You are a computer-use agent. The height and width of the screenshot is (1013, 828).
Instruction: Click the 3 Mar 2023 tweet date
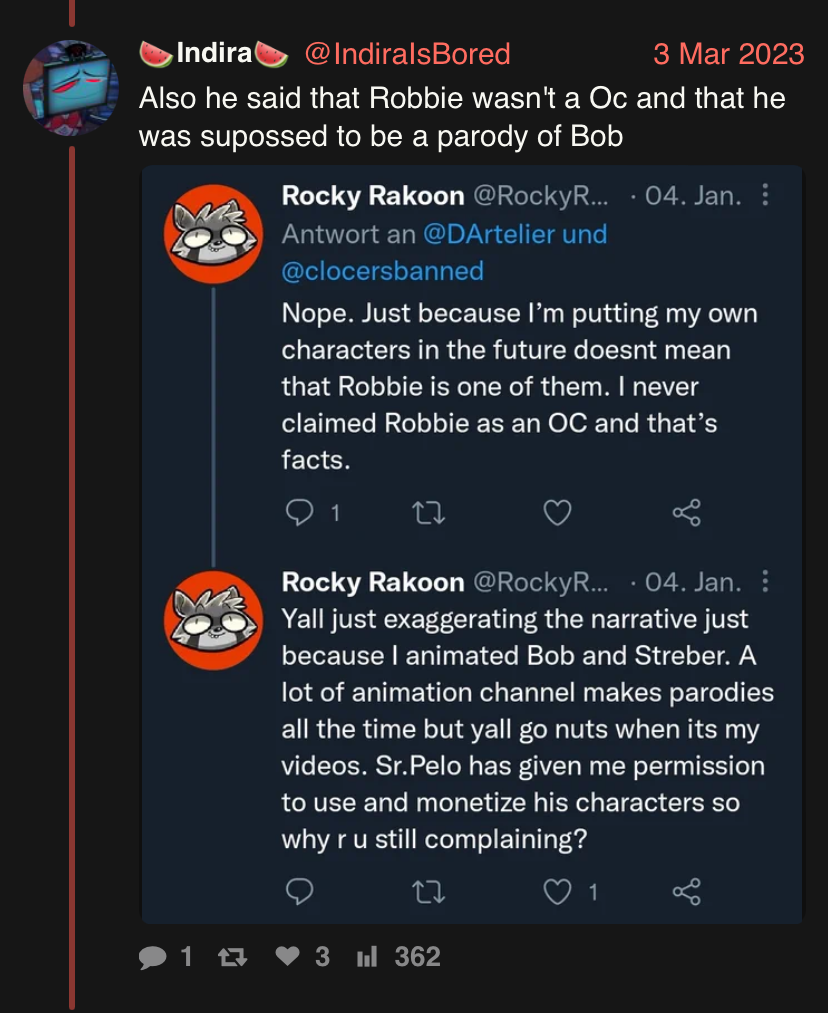[x=728, y=53]
